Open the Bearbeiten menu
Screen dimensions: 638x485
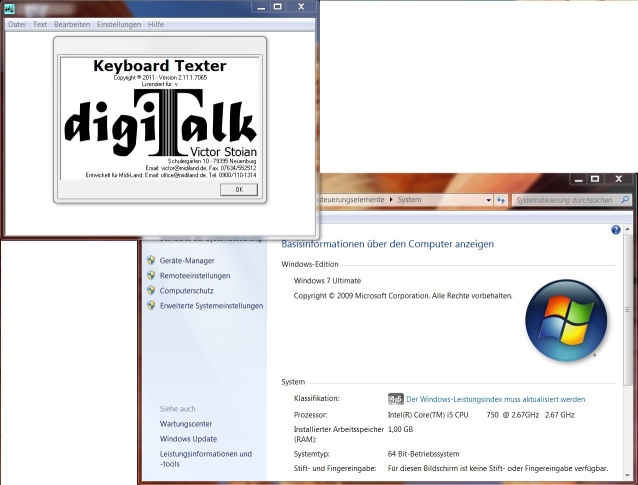point(72,24)
